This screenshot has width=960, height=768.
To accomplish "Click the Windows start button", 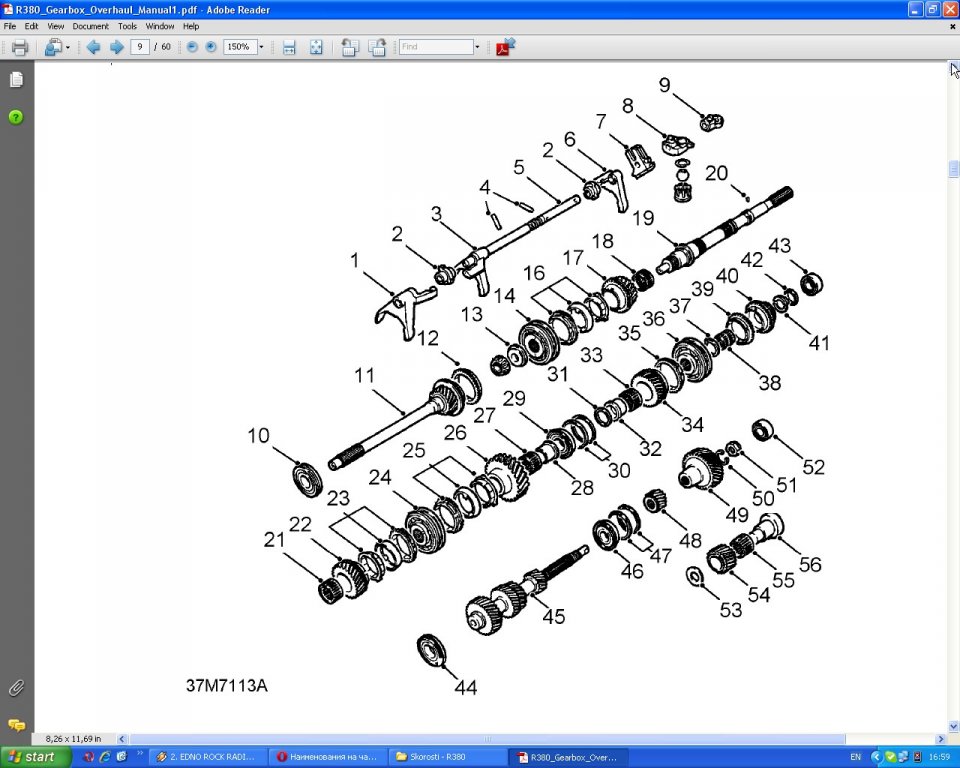I will [36, 757].
